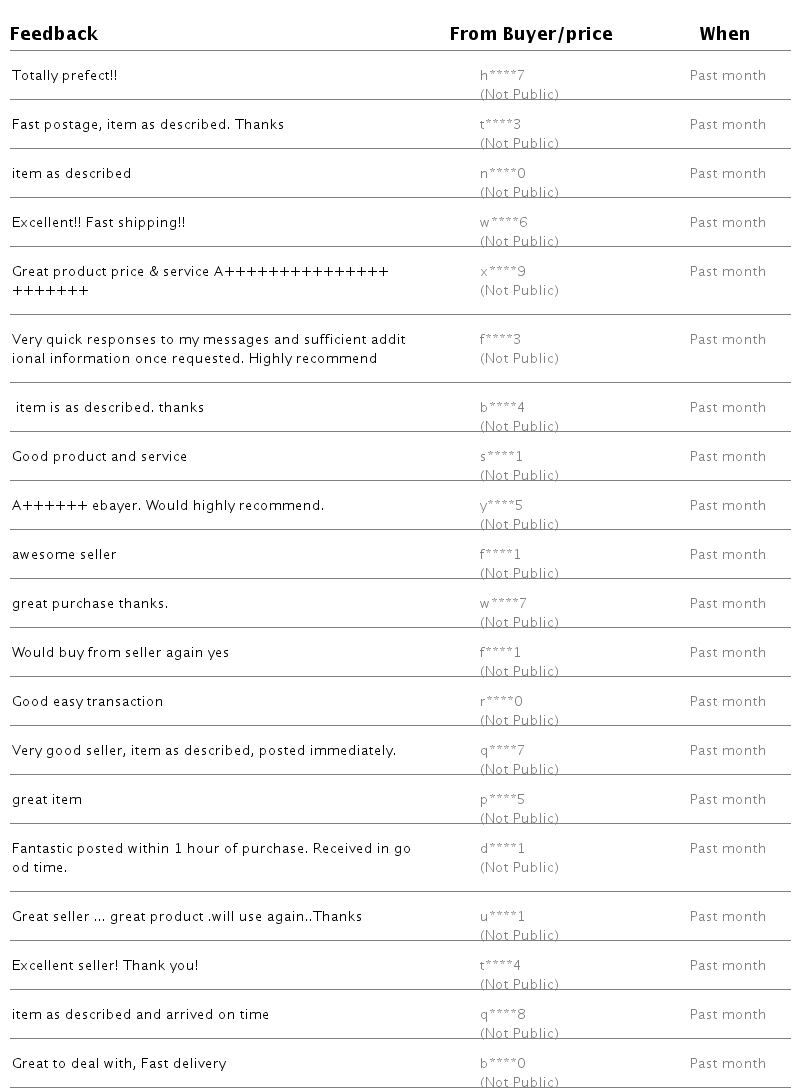Click the 'awesome seller' feedback text

click(64, 554)
